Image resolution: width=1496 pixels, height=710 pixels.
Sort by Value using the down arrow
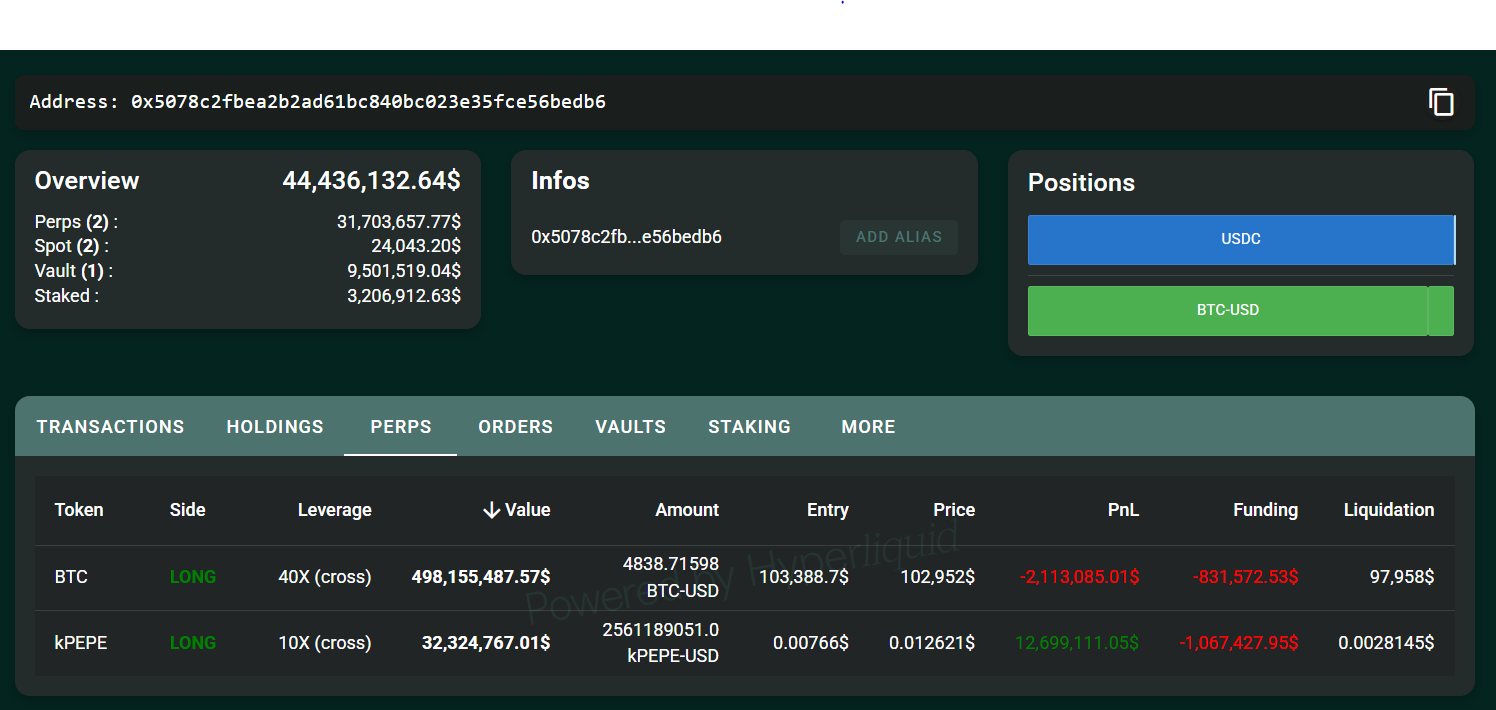[491, 510]
